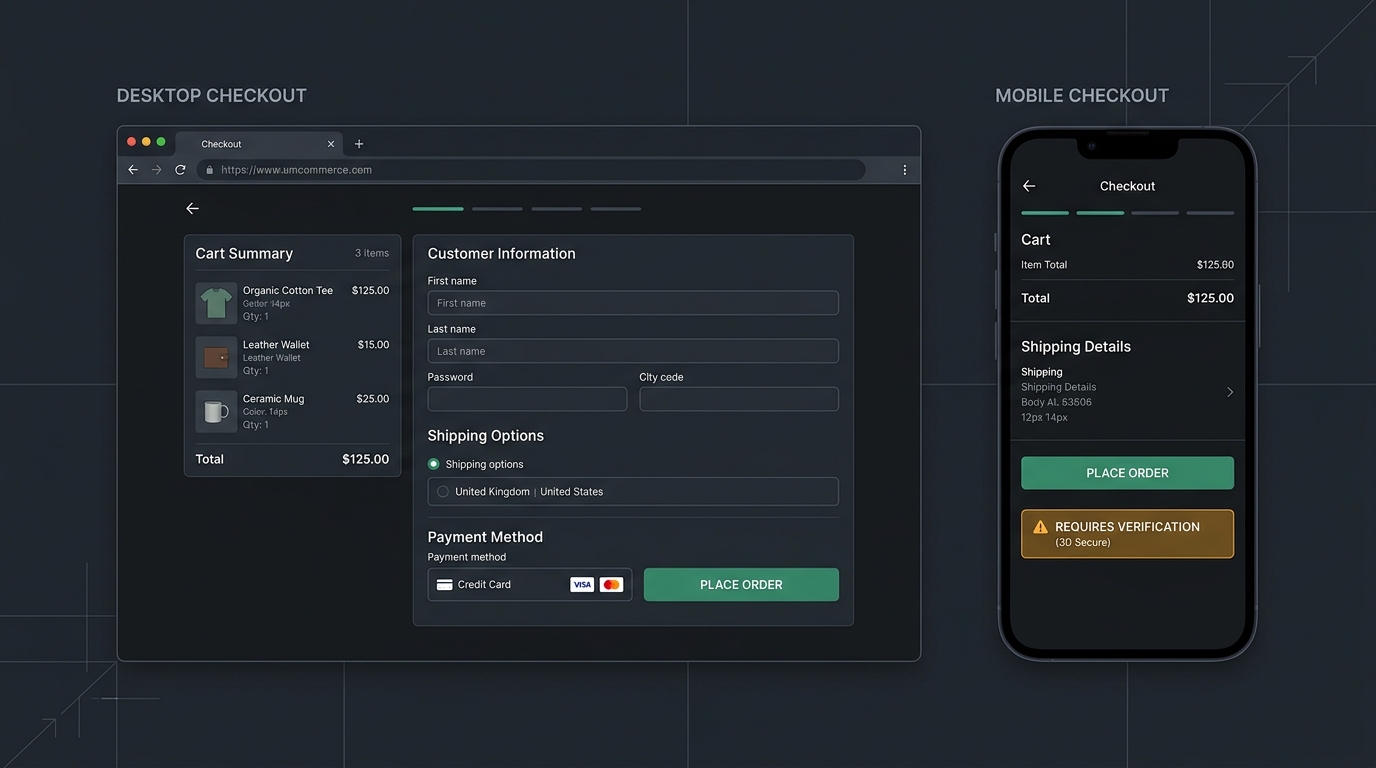Select United Kingdom | United States radio
This screenshot has height=768, width=1376.
443,492
